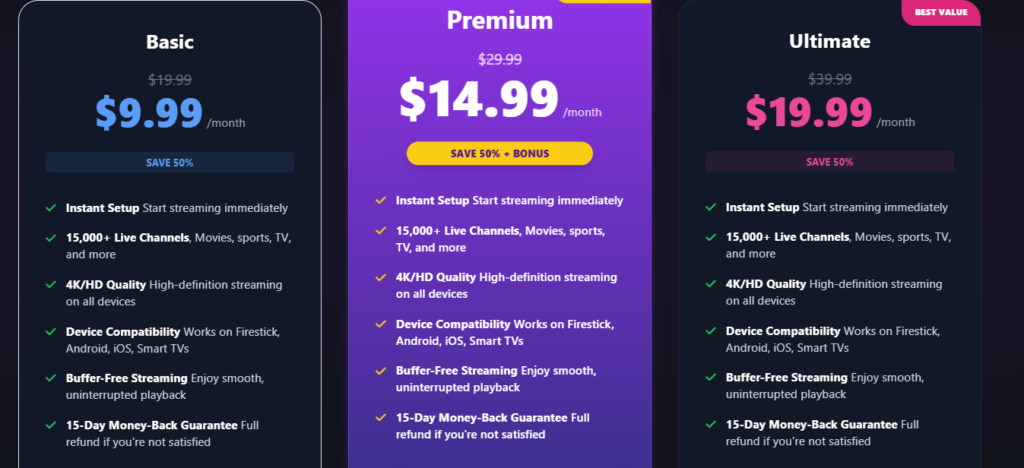The height and width of the screenshot is (468, 1024).
Task: Click the Premium plan Device Compatibility checkmark
Action: [x=381, y=324]
